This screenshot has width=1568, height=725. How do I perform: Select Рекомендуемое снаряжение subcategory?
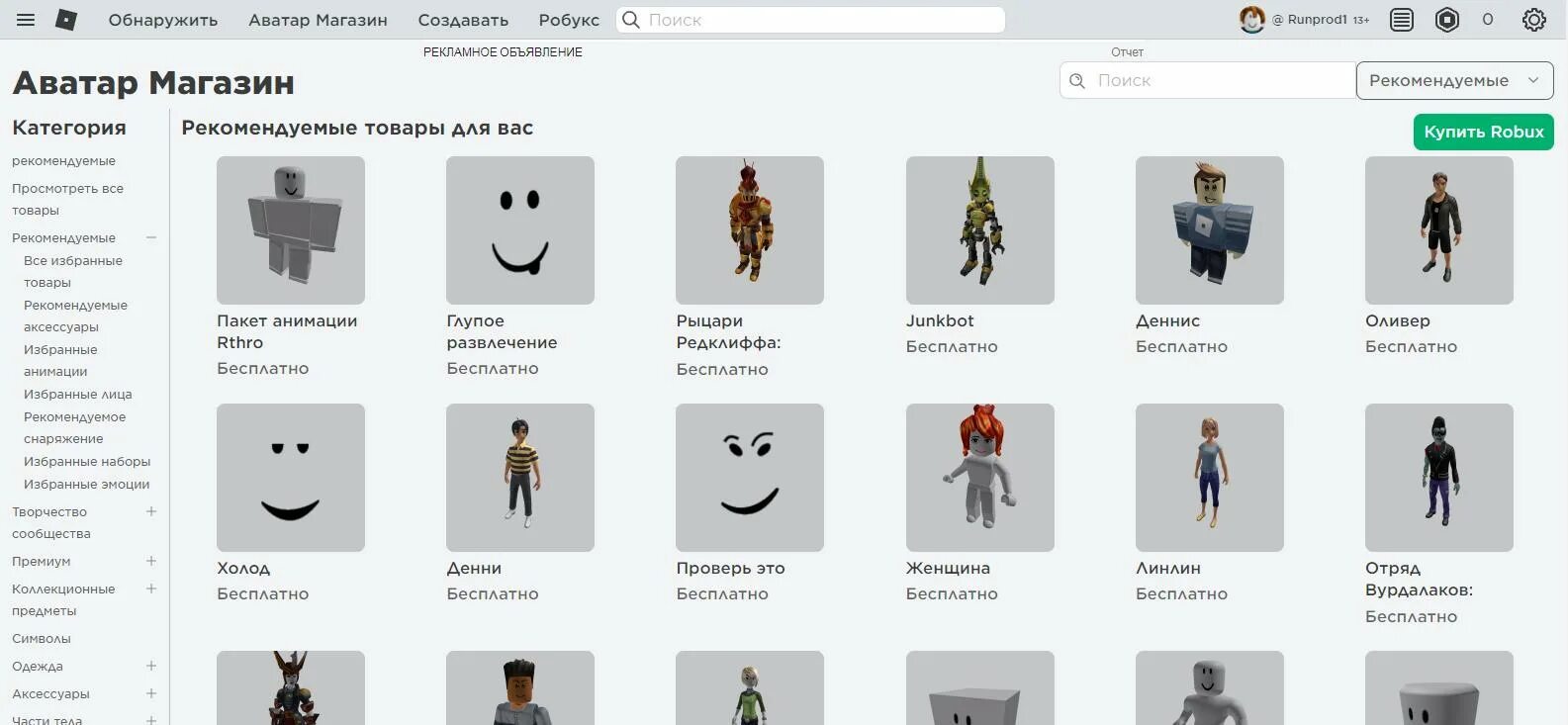[74, 427]
